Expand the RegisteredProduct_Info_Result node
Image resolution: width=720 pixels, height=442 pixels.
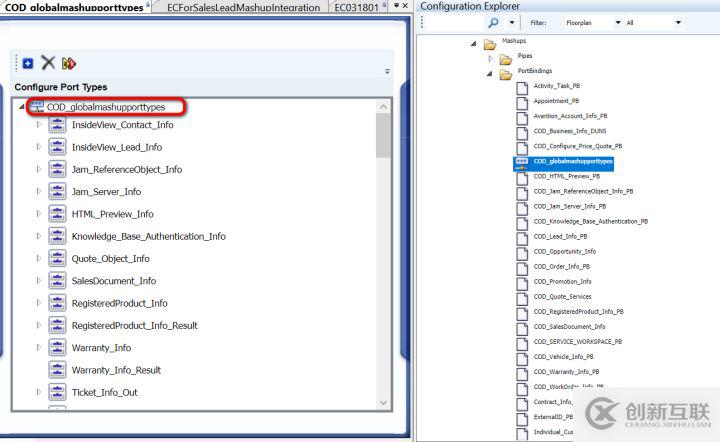39,325
